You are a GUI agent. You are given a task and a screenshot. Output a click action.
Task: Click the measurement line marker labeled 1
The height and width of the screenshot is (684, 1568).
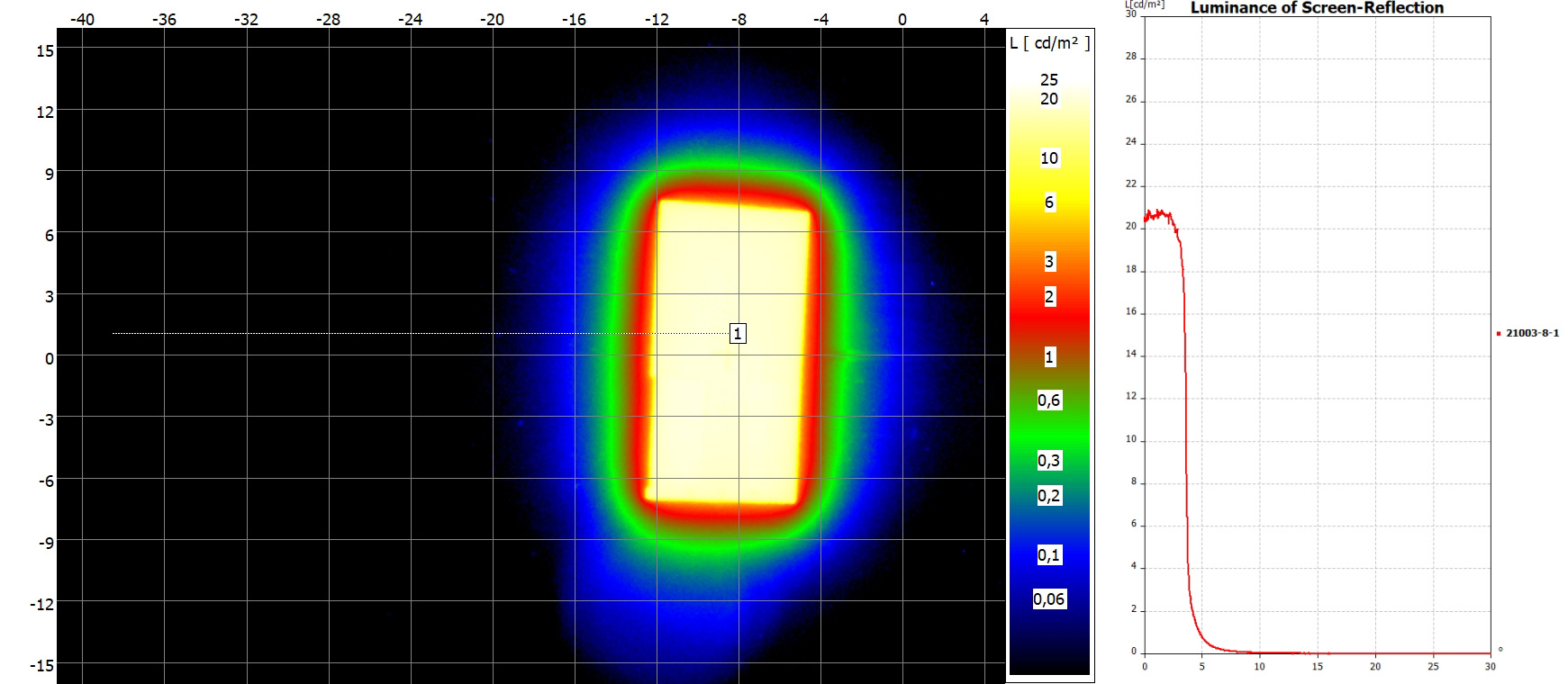(x=738, y=334)
